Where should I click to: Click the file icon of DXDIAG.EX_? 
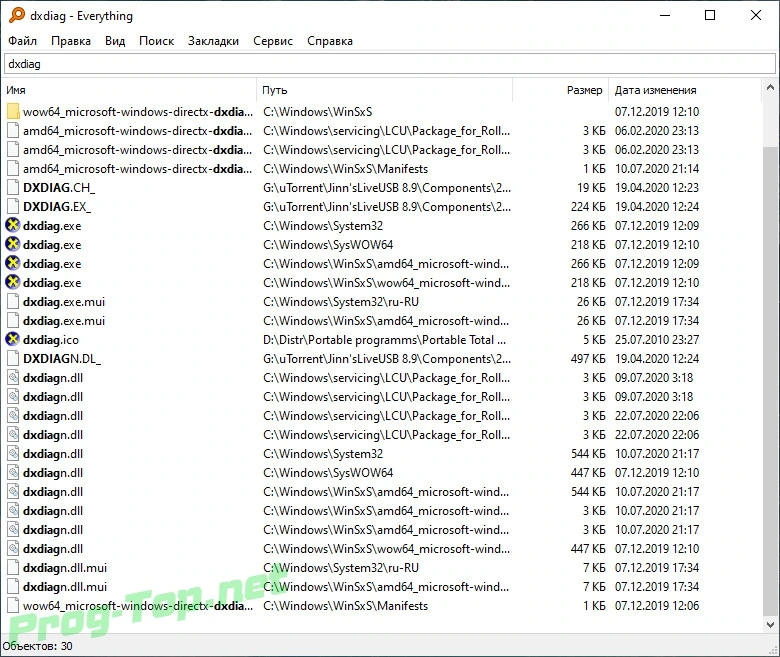pyautogui.click(x=13, y=206)
